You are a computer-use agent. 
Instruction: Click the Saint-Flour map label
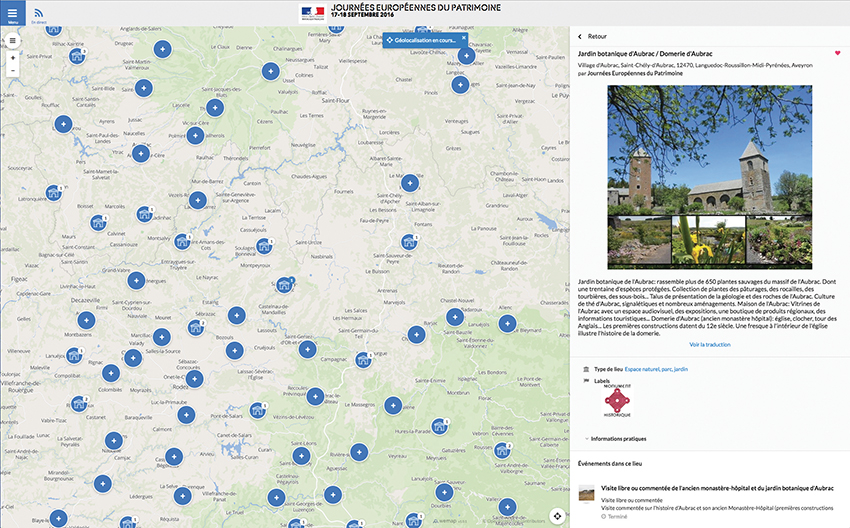click(336, 100)
